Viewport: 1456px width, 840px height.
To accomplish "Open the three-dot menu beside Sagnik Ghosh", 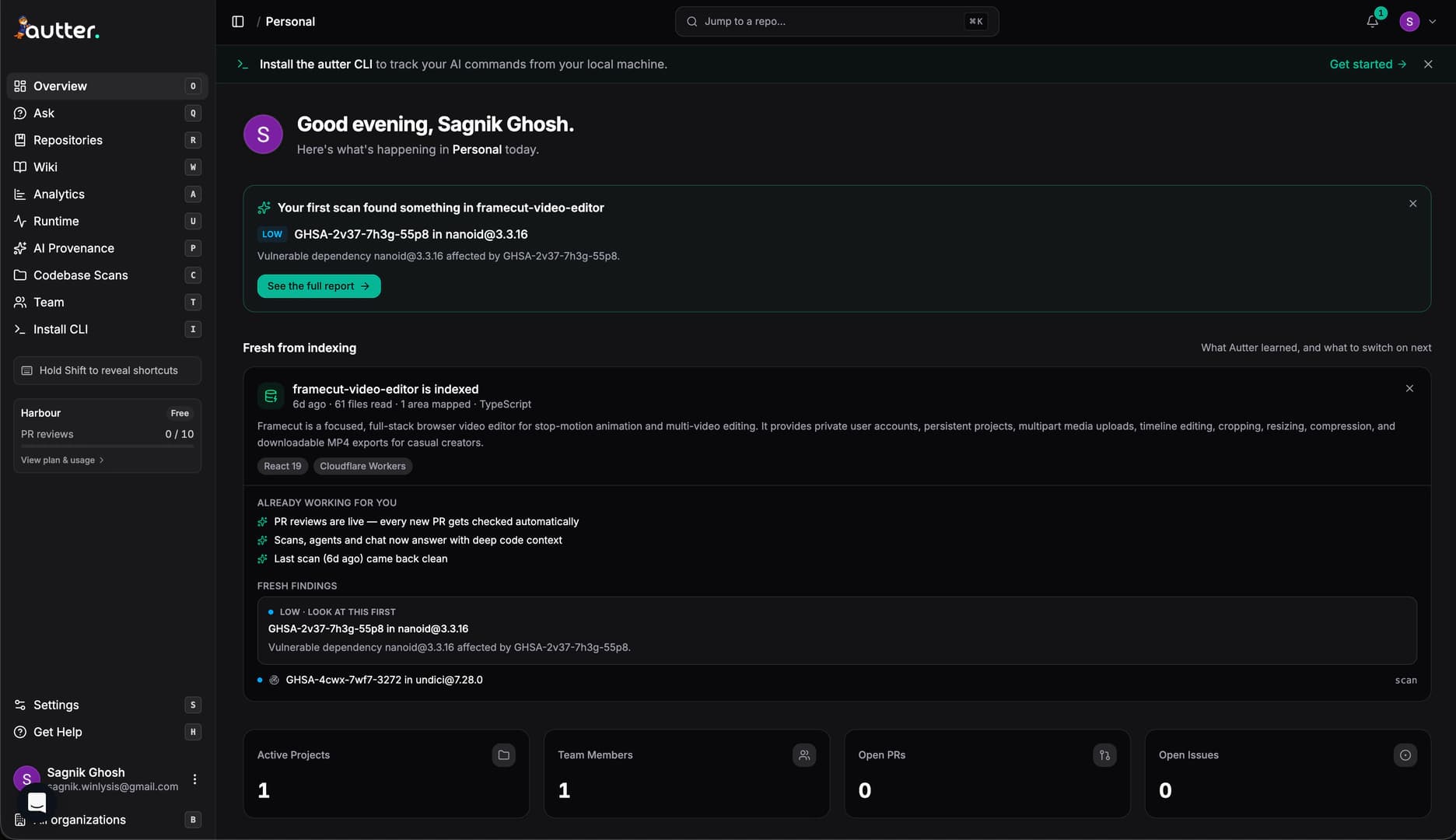I will (x=194, y=779).
